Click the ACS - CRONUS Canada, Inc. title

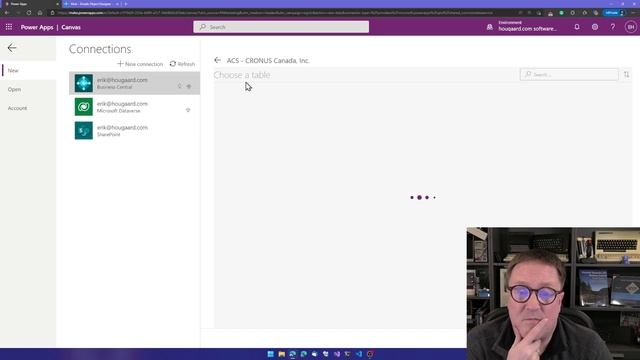tap(268, 60)
